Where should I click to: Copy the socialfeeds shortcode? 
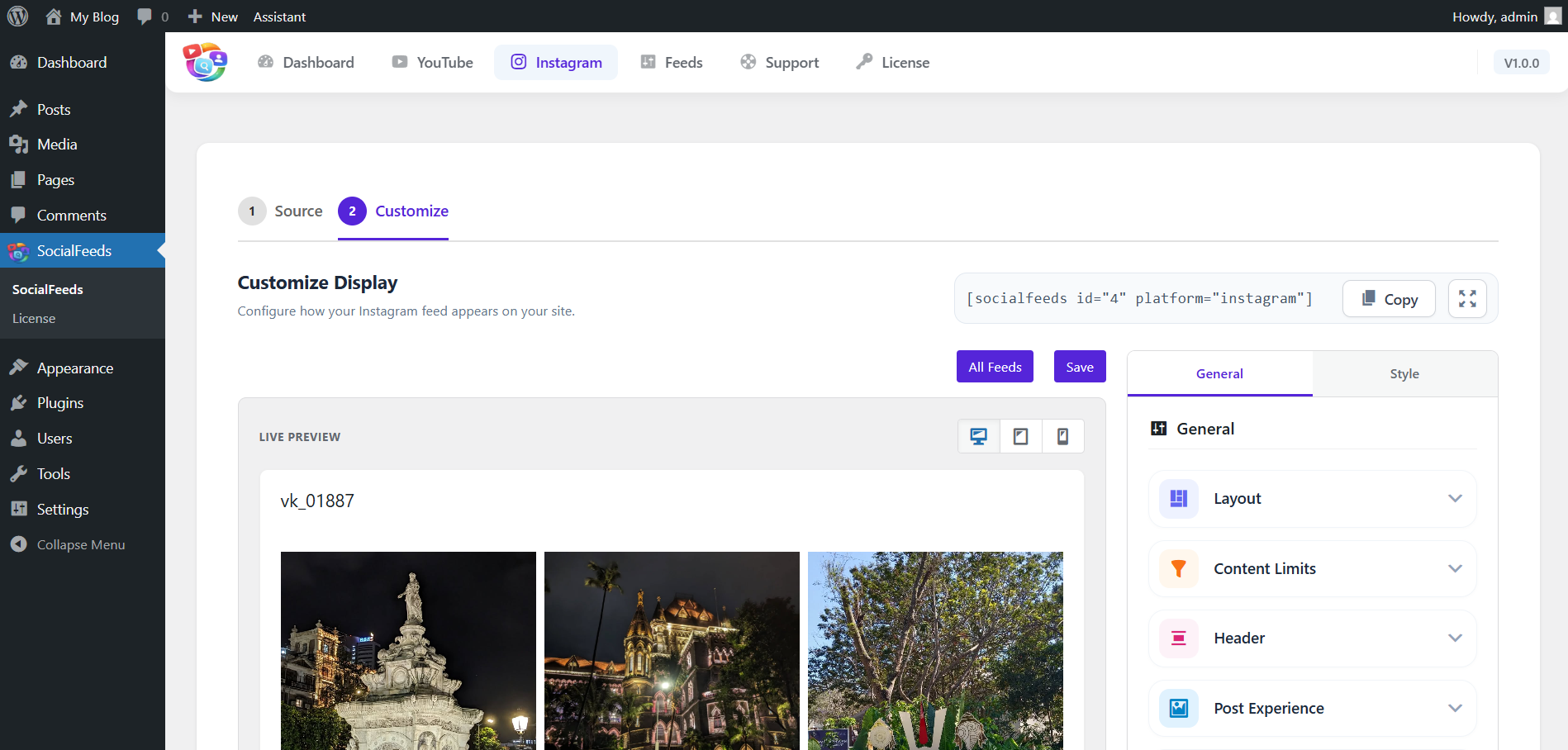point(1389,299)
